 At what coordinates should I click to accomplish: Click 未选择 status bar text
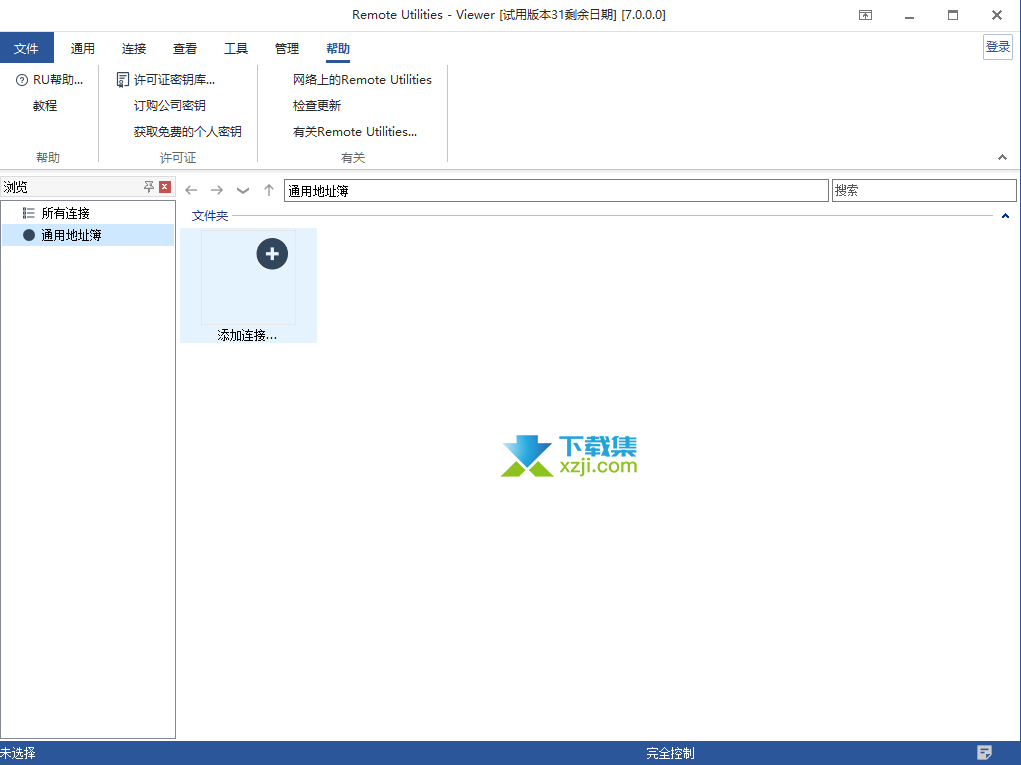click(18, 753)
